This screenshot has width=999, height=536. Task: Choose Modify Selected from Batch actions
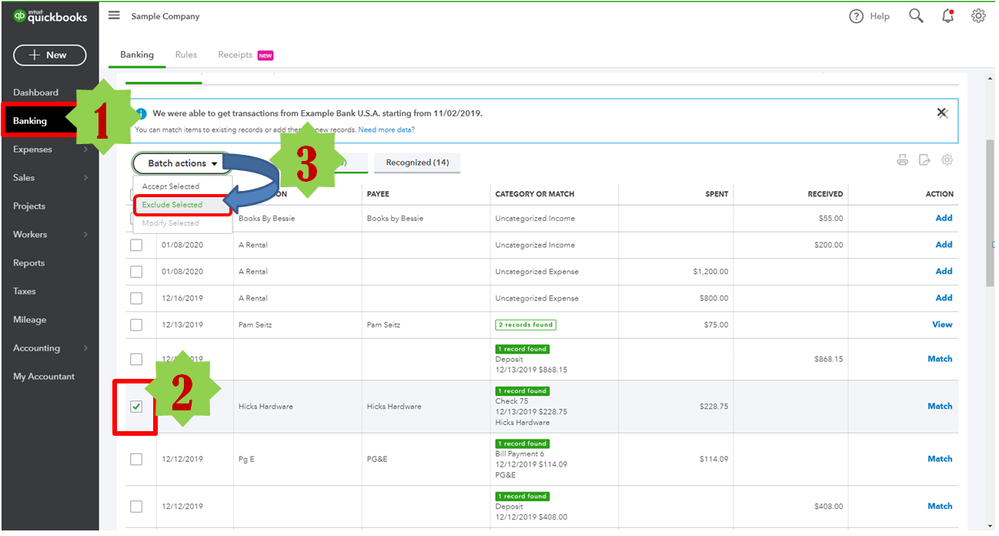pos(170,223)
